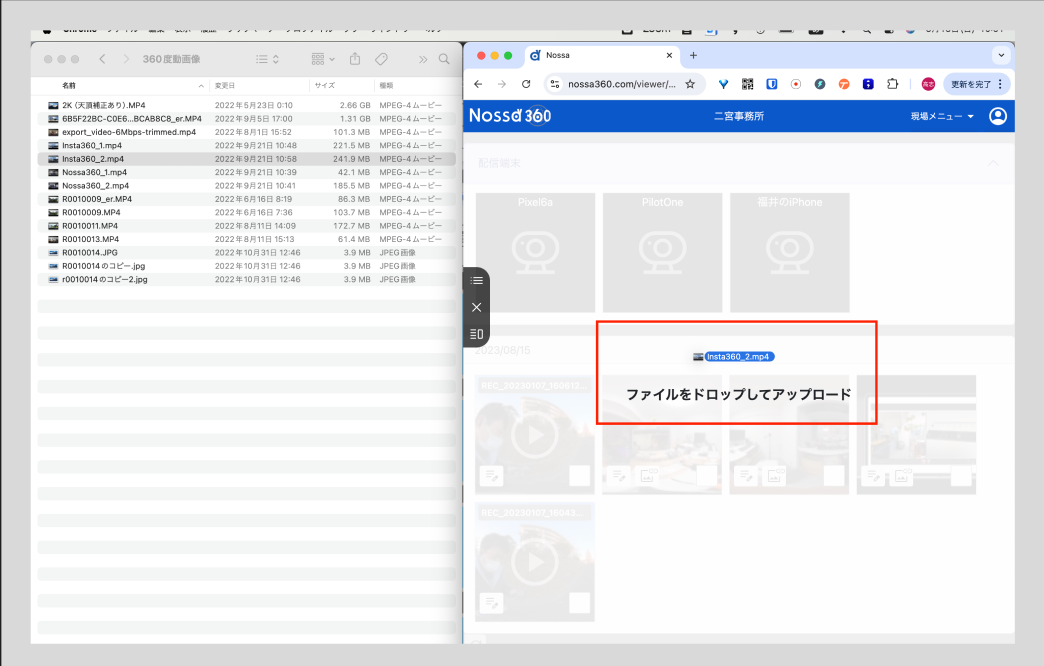Open the Finder grouping options dropdown
Viewport: 1044px width, 666px height.
coord(323,59)
